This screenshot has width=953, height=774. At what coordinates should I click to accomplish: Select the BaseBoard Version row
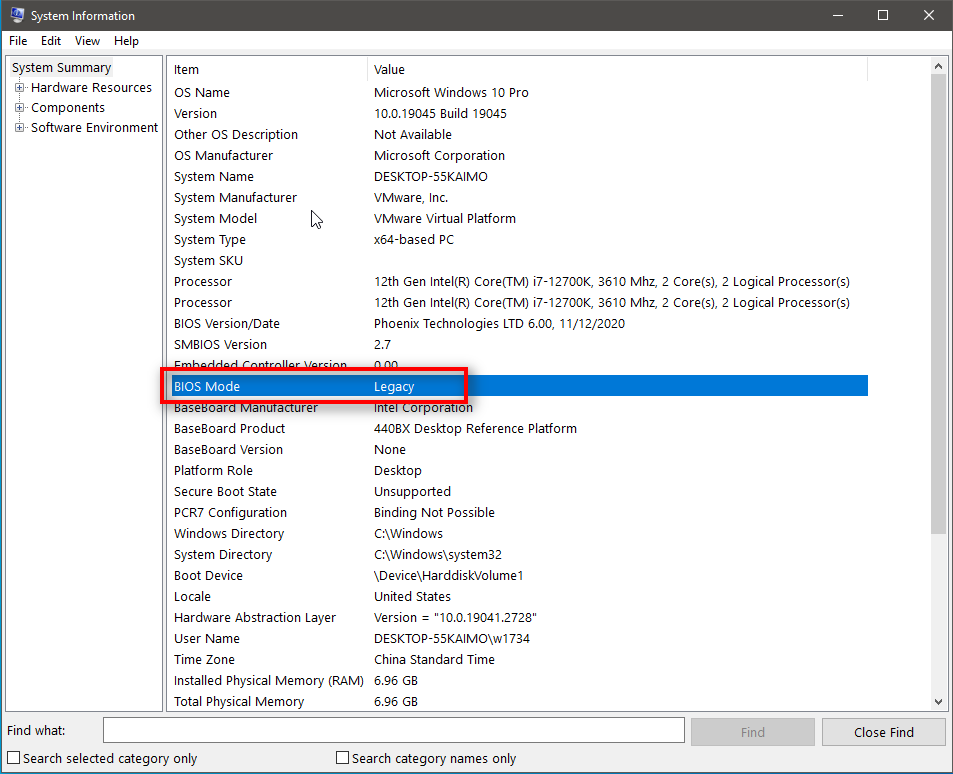(518, 449)
